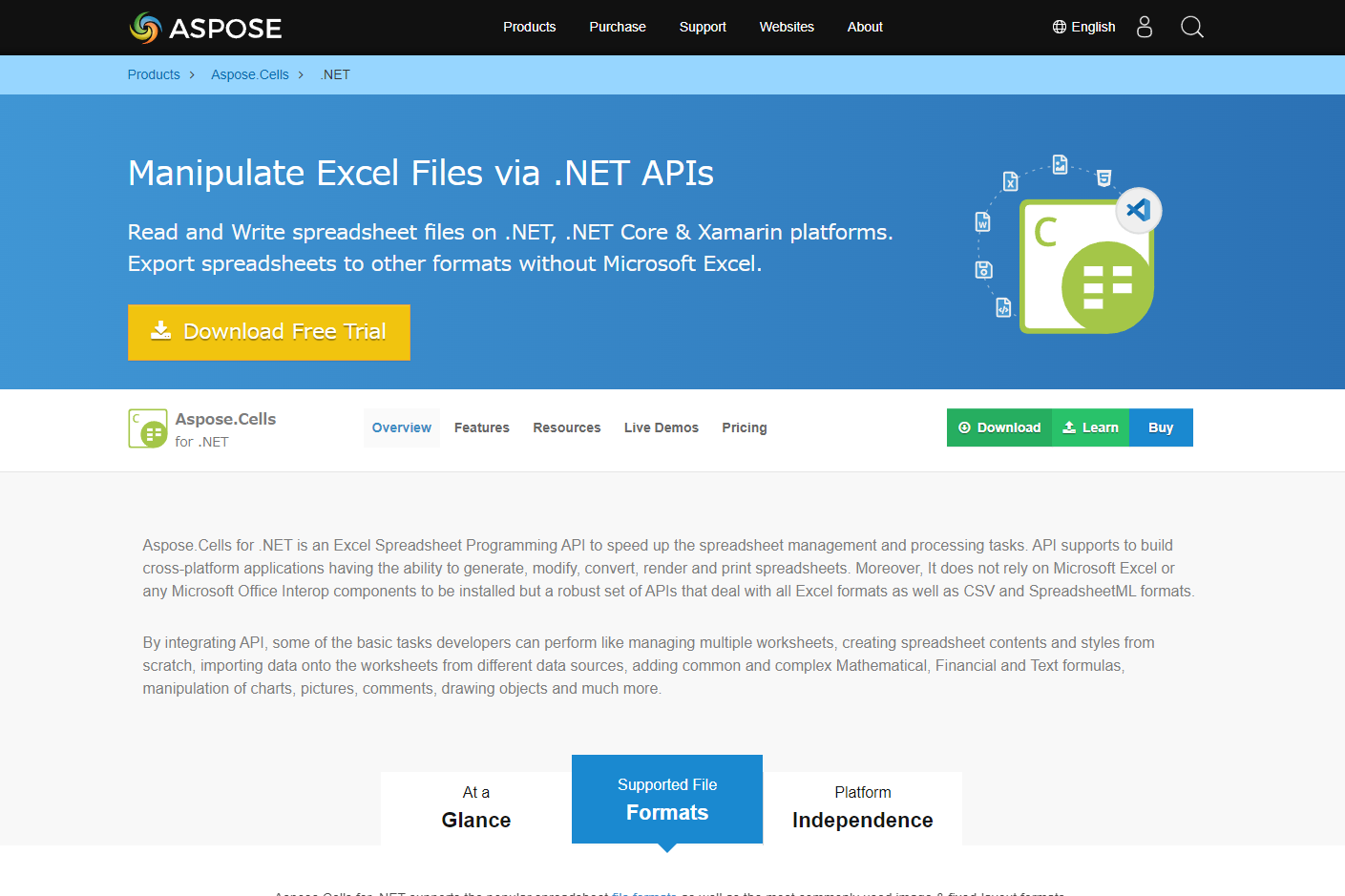
Task: Go to Products breadcrumb link
Action: click(154, 74)
